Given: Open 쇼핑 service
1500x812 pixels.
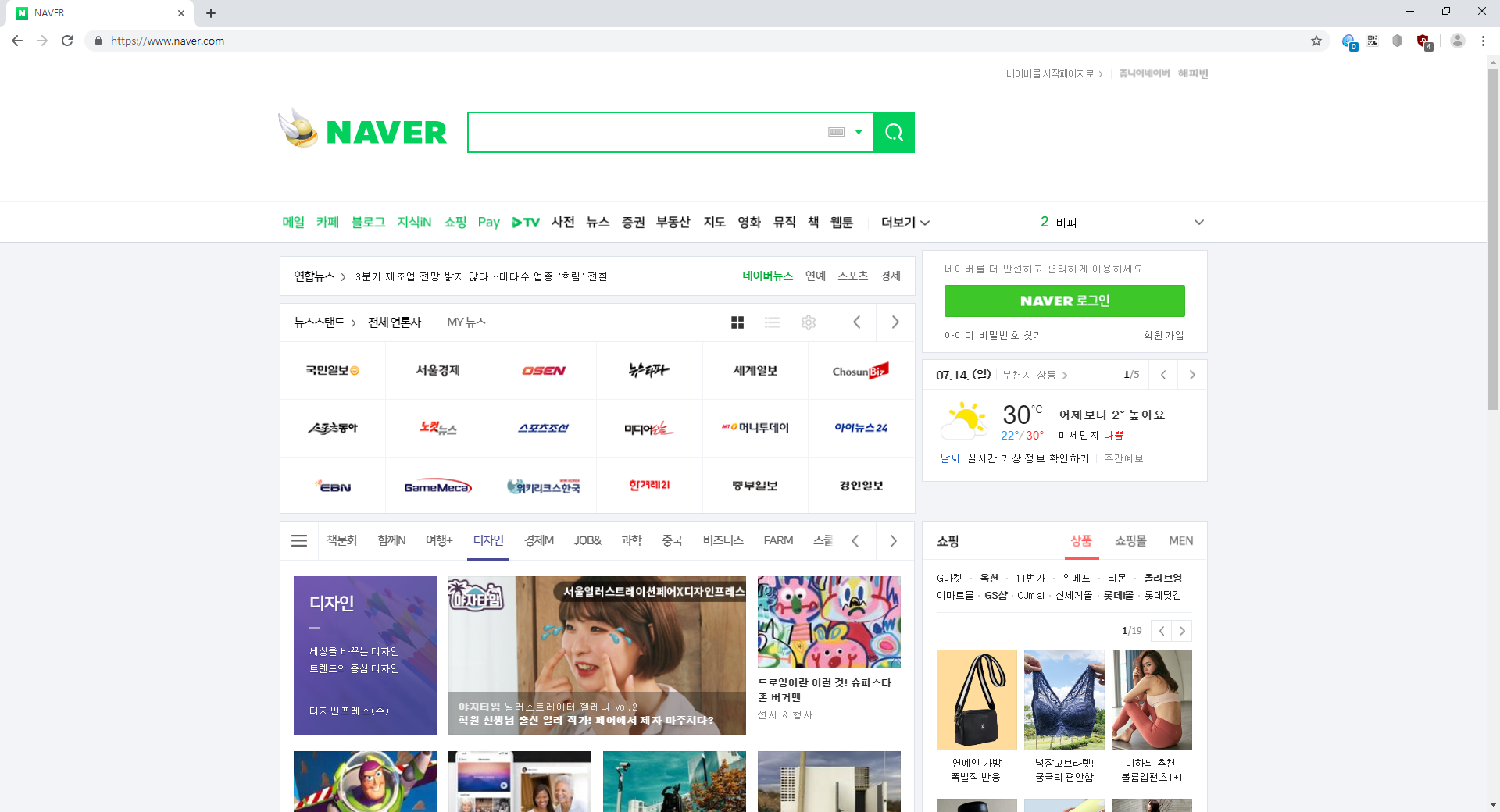Looking at the screenshot, I should [x=455, y=223].
